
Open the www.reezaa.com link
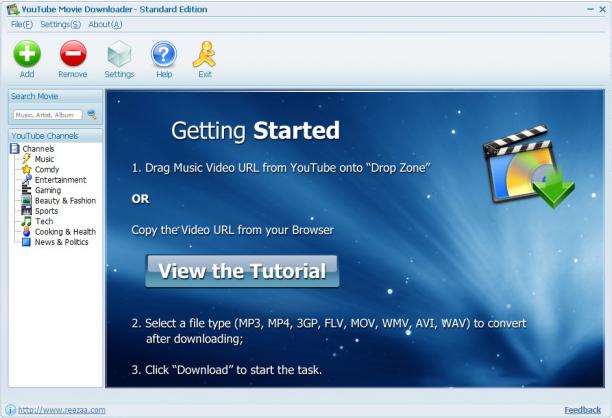pyautogui.click(x=62, y=410)
